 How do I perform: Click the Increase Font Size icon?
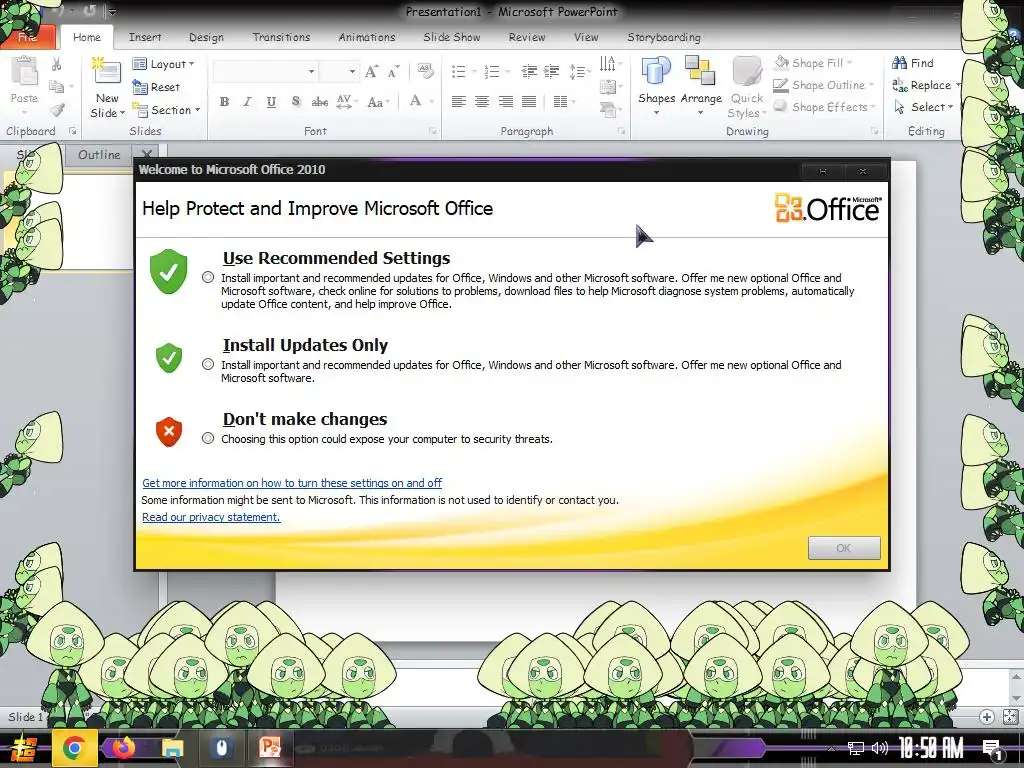[372, 71]
